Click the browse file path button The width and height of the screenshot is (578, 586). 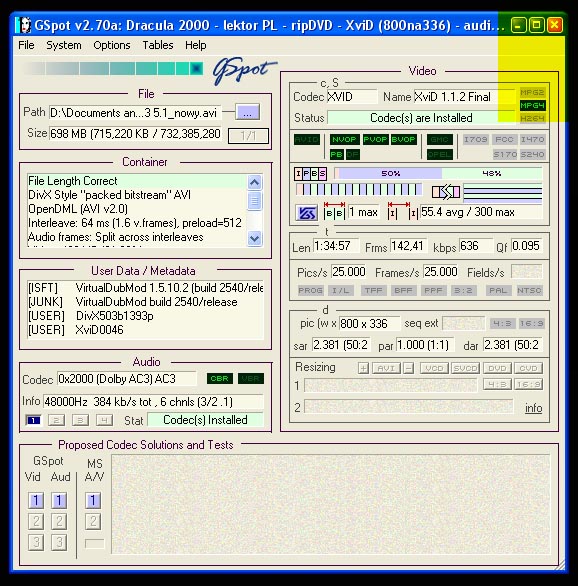(x=247, y=112)
